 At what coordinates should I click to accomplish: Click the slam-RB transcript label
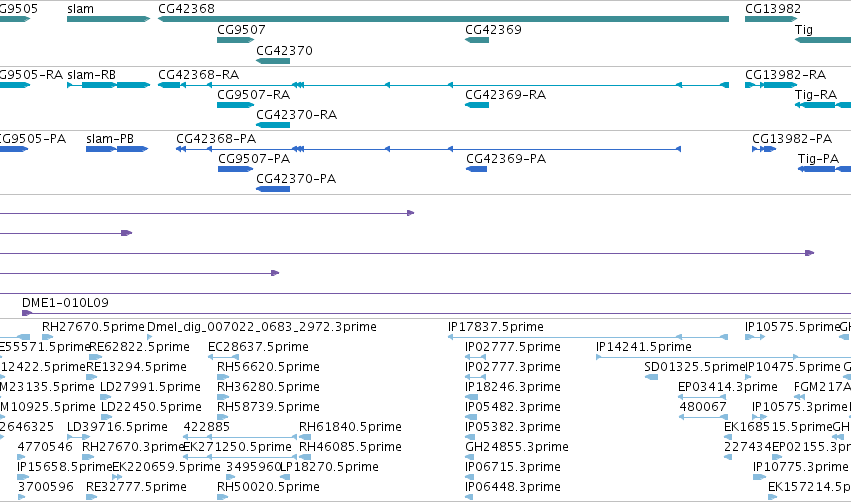[x=92, y=75]
